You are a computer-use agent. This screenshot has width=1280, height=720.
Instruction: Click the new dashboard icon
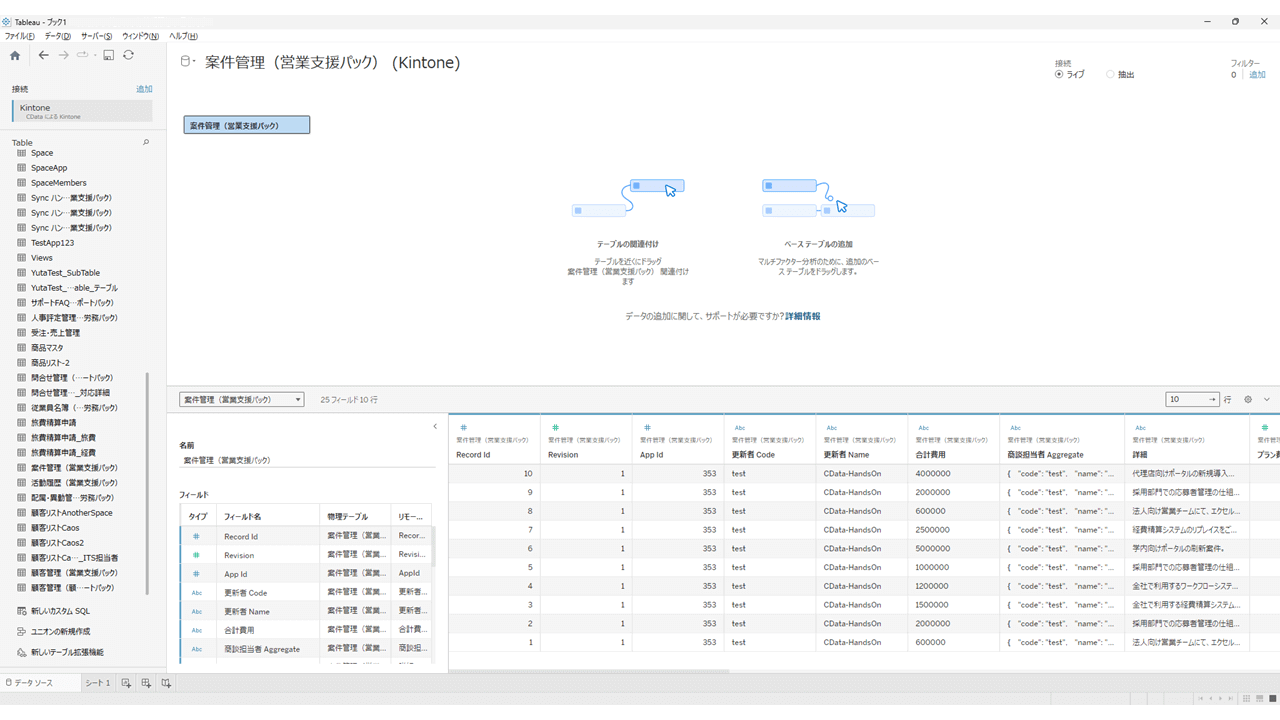point(146,683)
